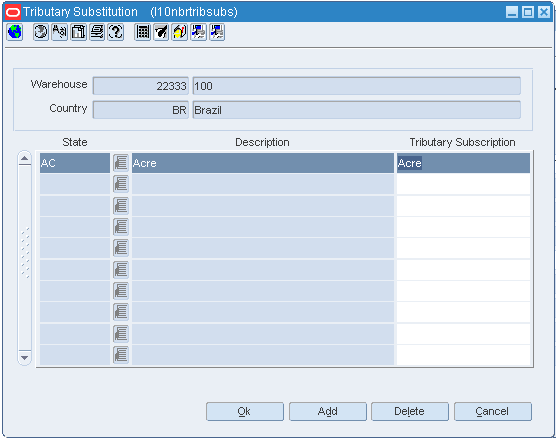Click the rightmost networked-computers toolbar icon

[x=217, y=32]
